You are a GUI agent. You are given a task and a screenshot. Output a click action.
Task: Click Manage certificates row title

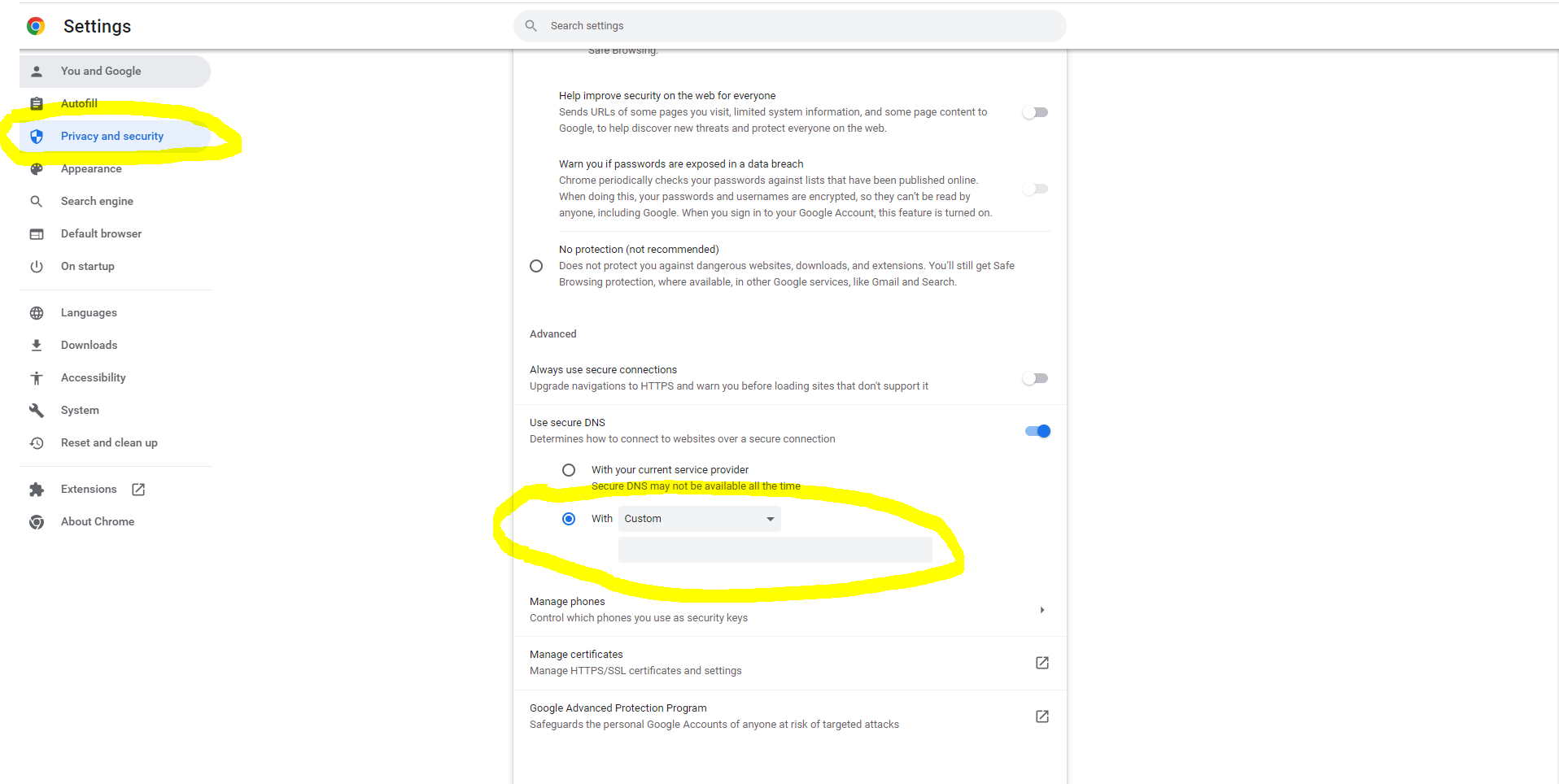point(576,655)
